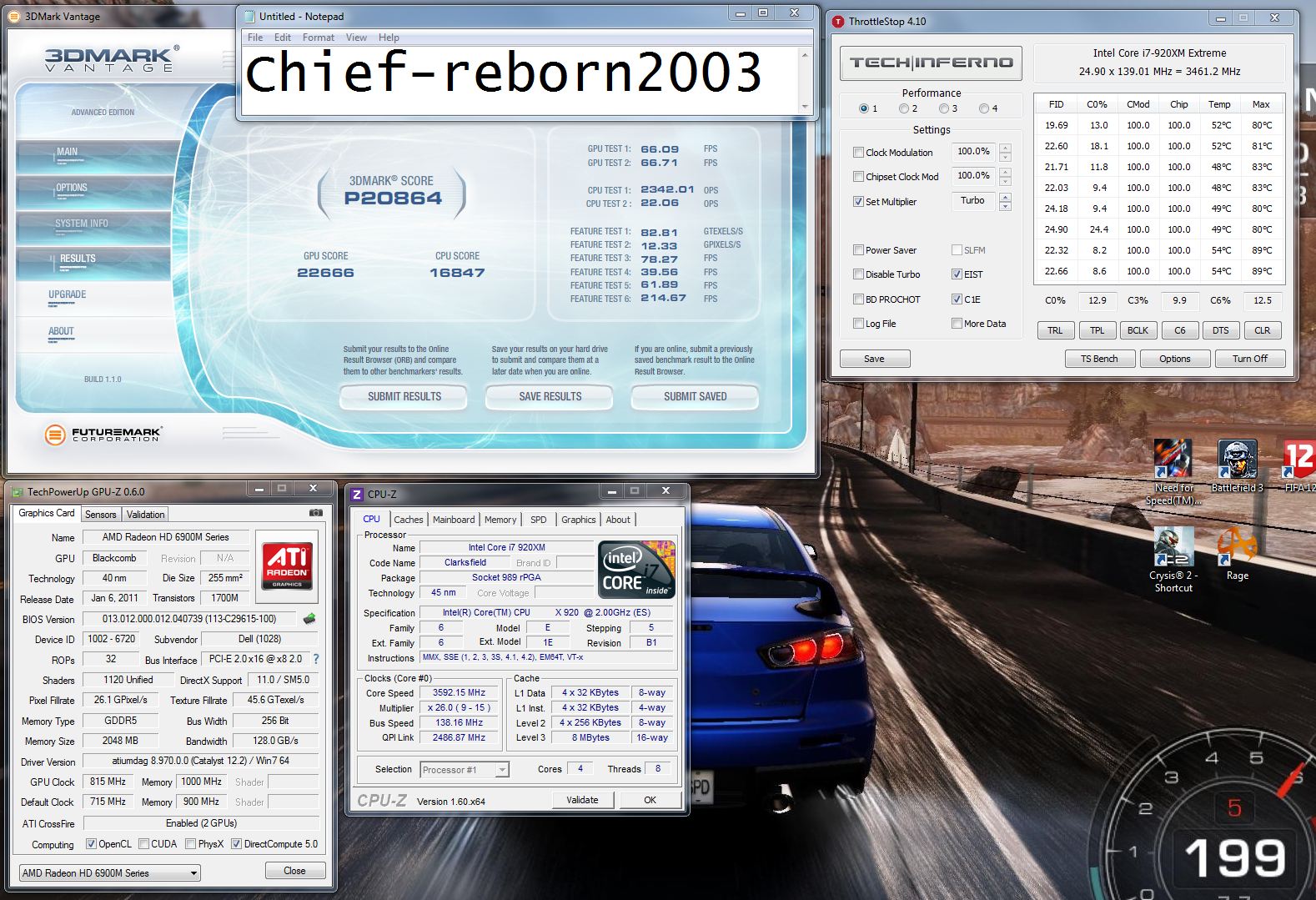The image size is (1316, 900).
Task: Click Turn Off button in ThrottleStop
Action: click(1250, 358)
